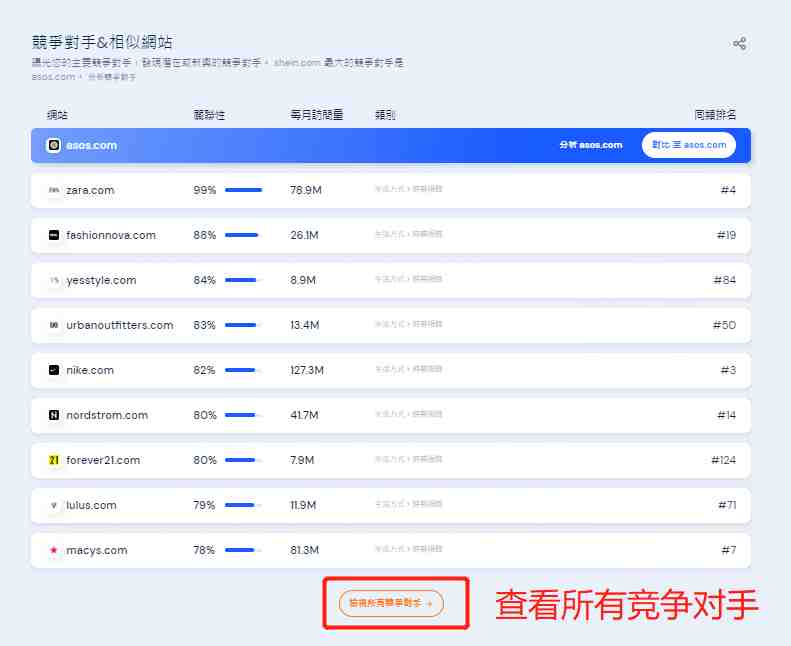Click the nike.com favicon

[x=54, y=370]
